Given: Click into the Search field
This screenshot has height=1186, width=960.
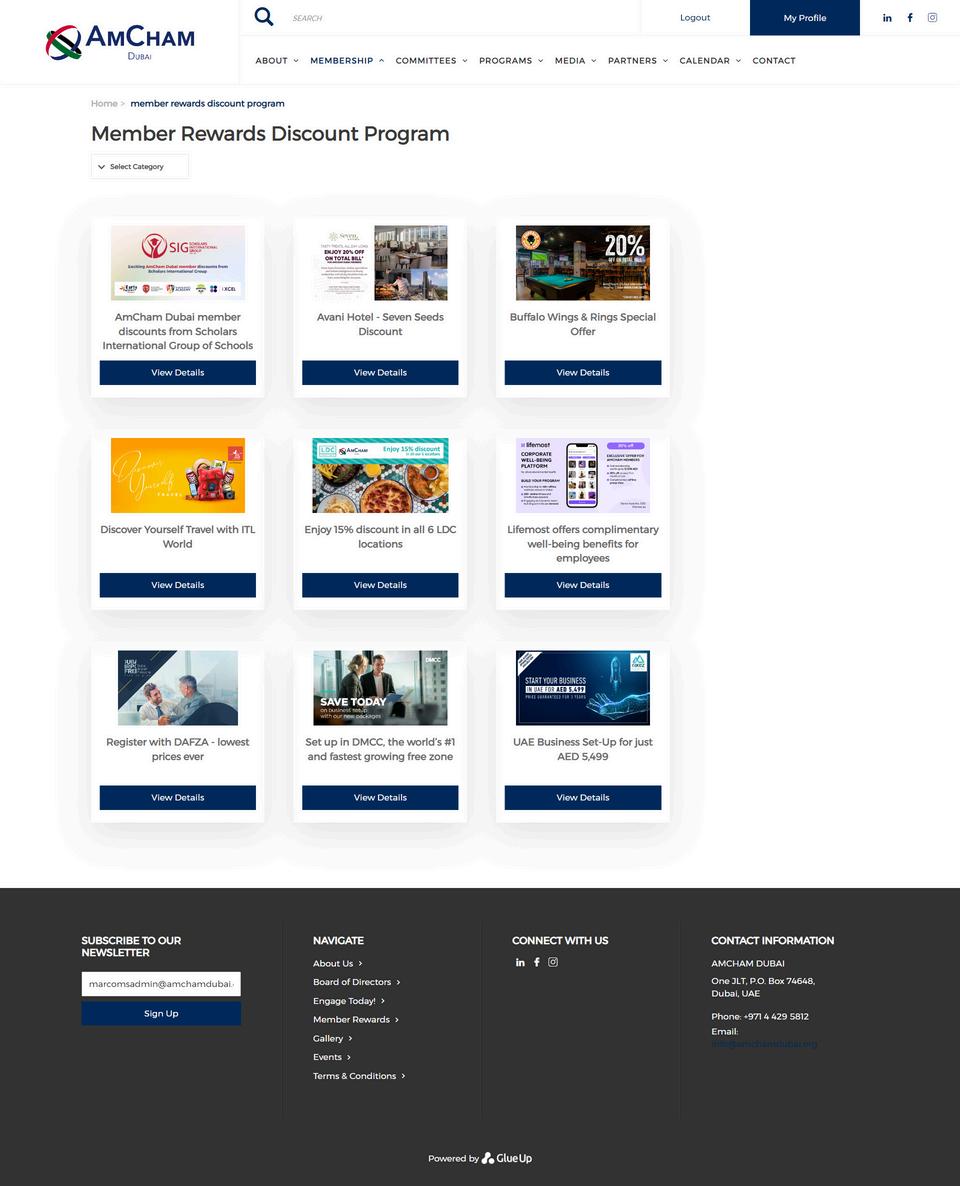Looking at the screenshot, I should tap(461, 17).
